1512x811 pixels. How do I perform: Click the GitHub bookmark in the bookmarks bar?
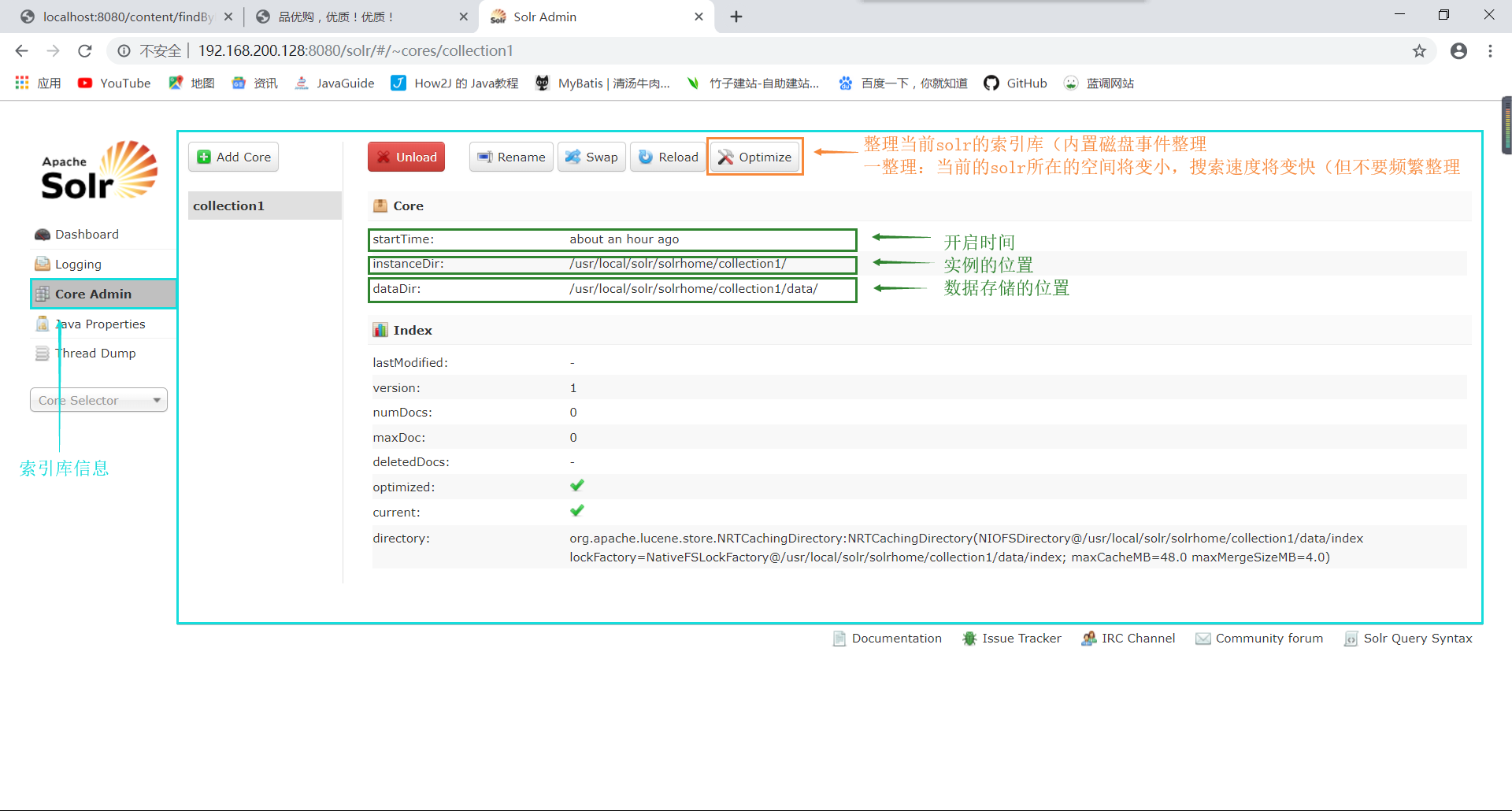point(1015,83)
